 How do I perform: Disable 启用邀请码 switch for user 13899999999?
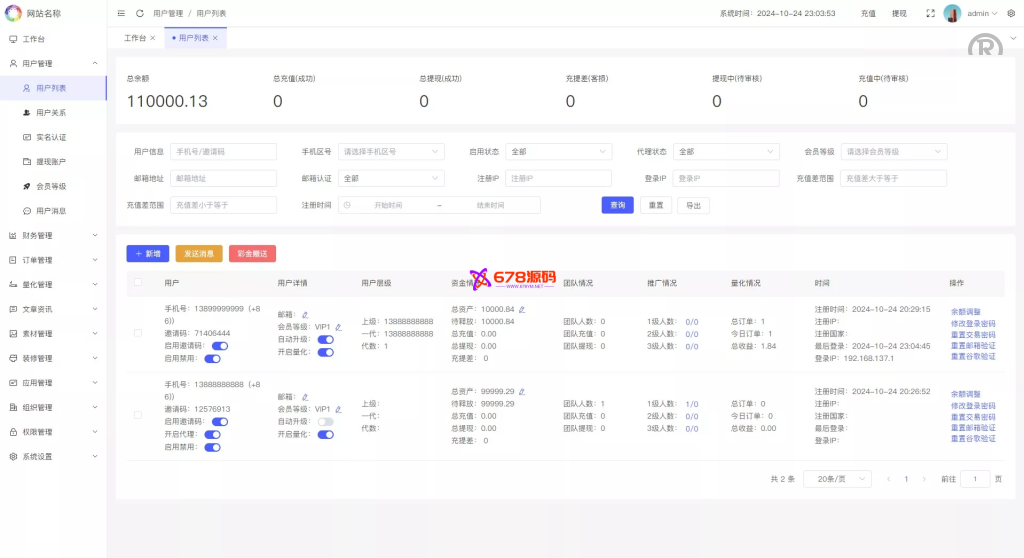(x=219, y=345)
